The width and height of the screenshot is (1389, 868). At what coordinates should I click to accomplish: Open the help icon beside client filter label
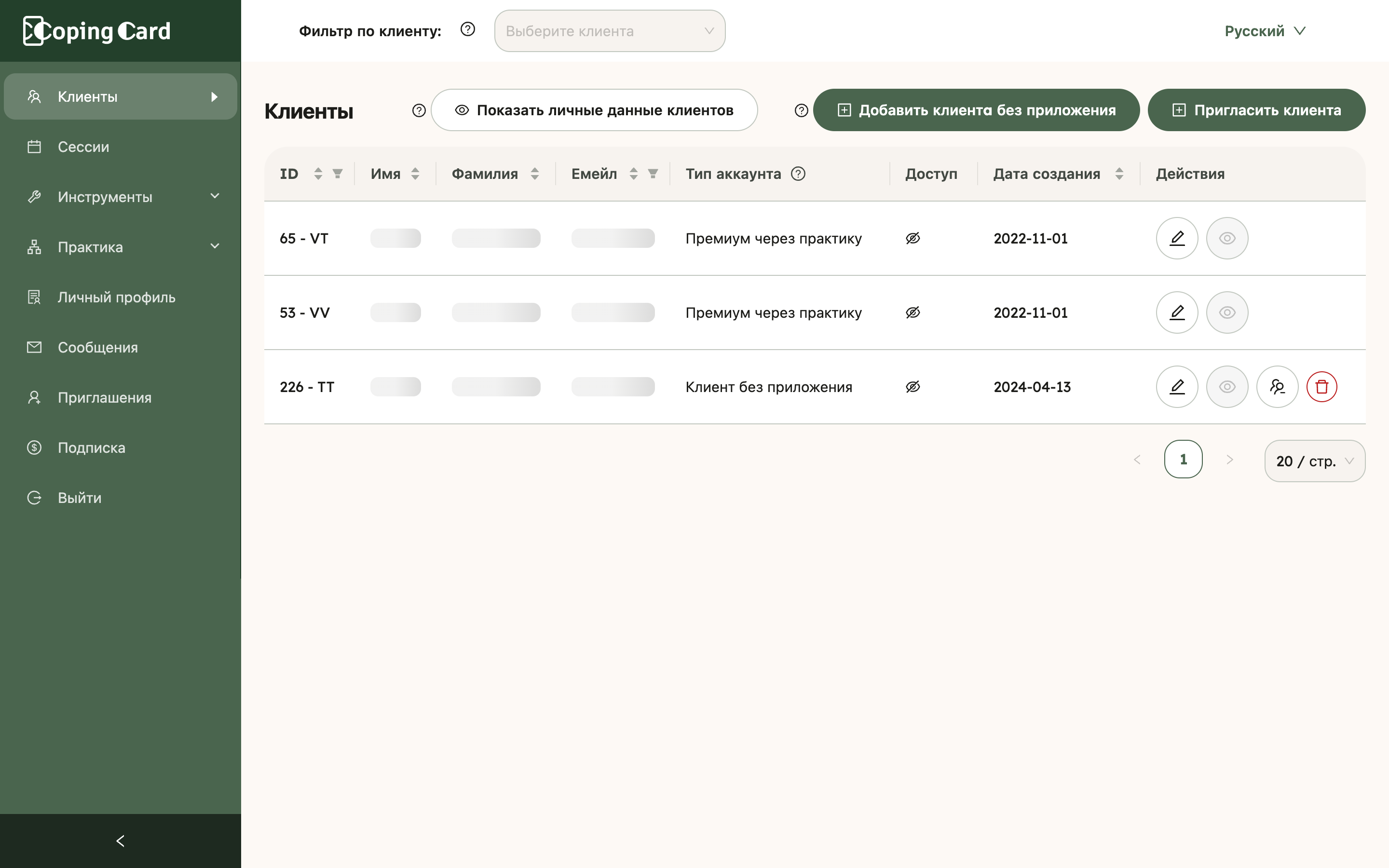tap(468, 29)
